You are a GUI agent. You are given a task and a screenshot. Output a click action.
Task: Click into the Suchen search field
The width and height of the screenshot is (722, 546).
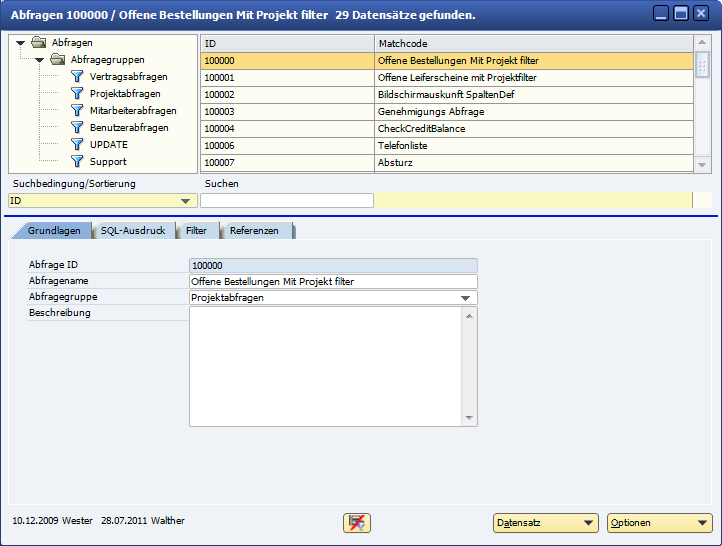click(x=286, y=201)
